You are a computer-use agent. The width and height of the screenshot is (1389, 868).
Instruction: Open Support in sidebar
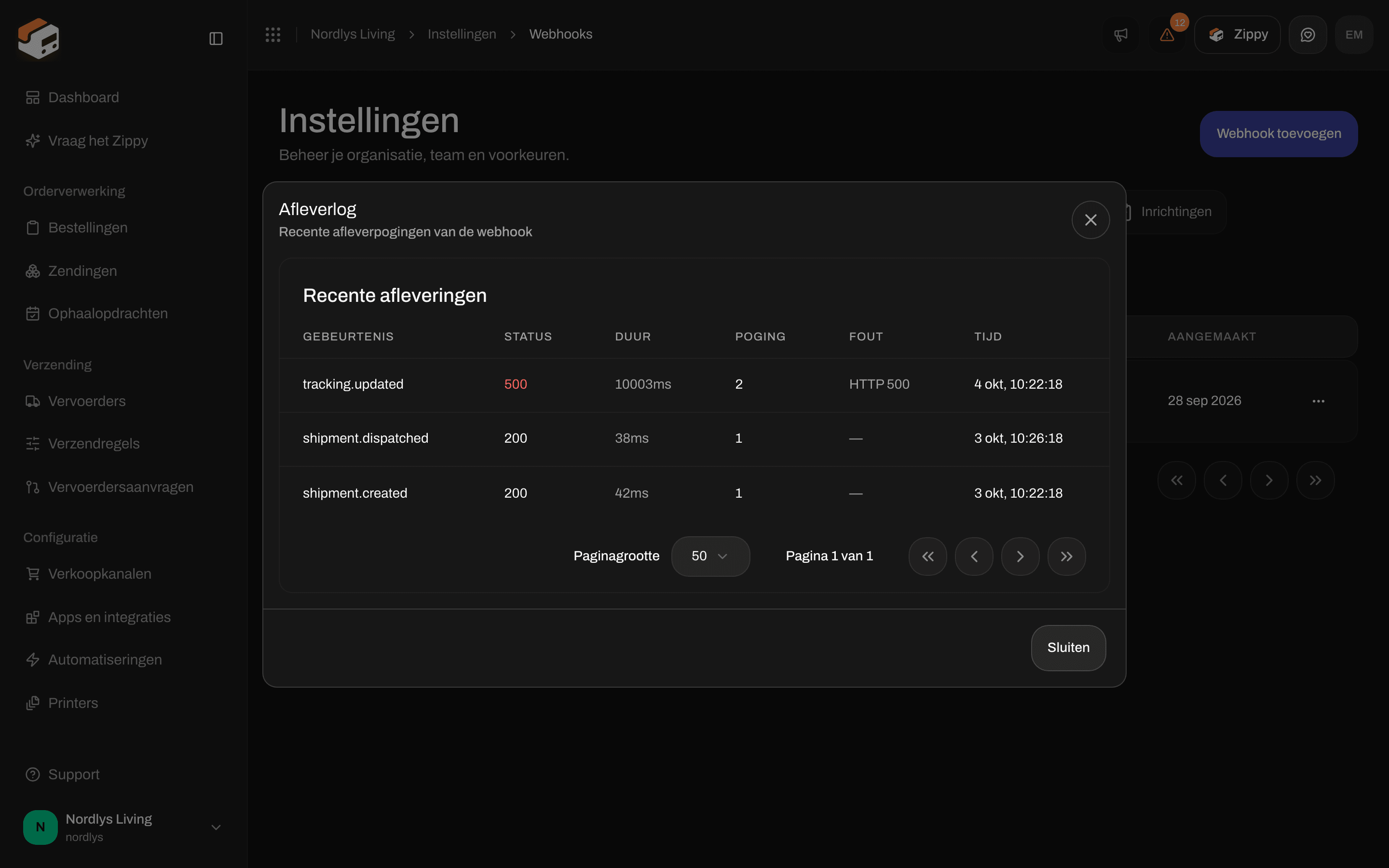point(63,774)
